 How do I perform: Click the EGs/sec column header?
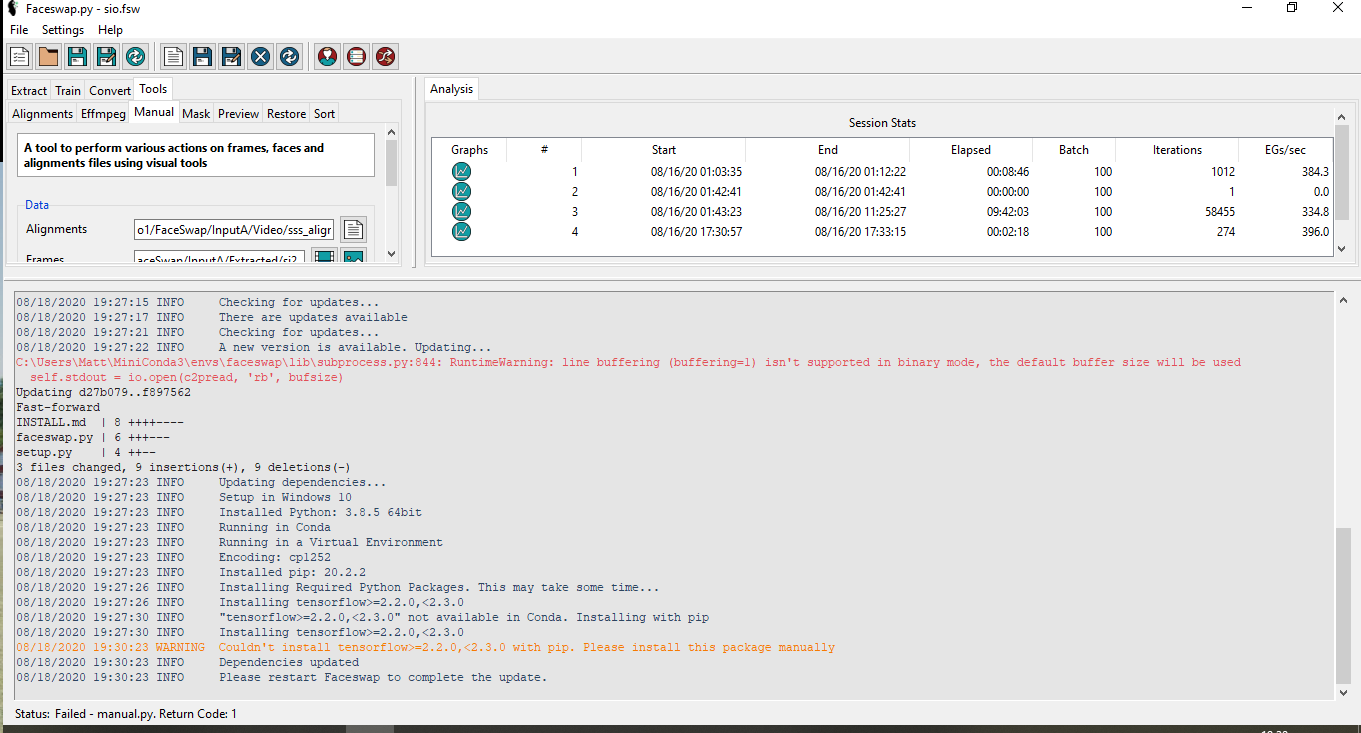pyautogui.click(x=1286, y=150)
